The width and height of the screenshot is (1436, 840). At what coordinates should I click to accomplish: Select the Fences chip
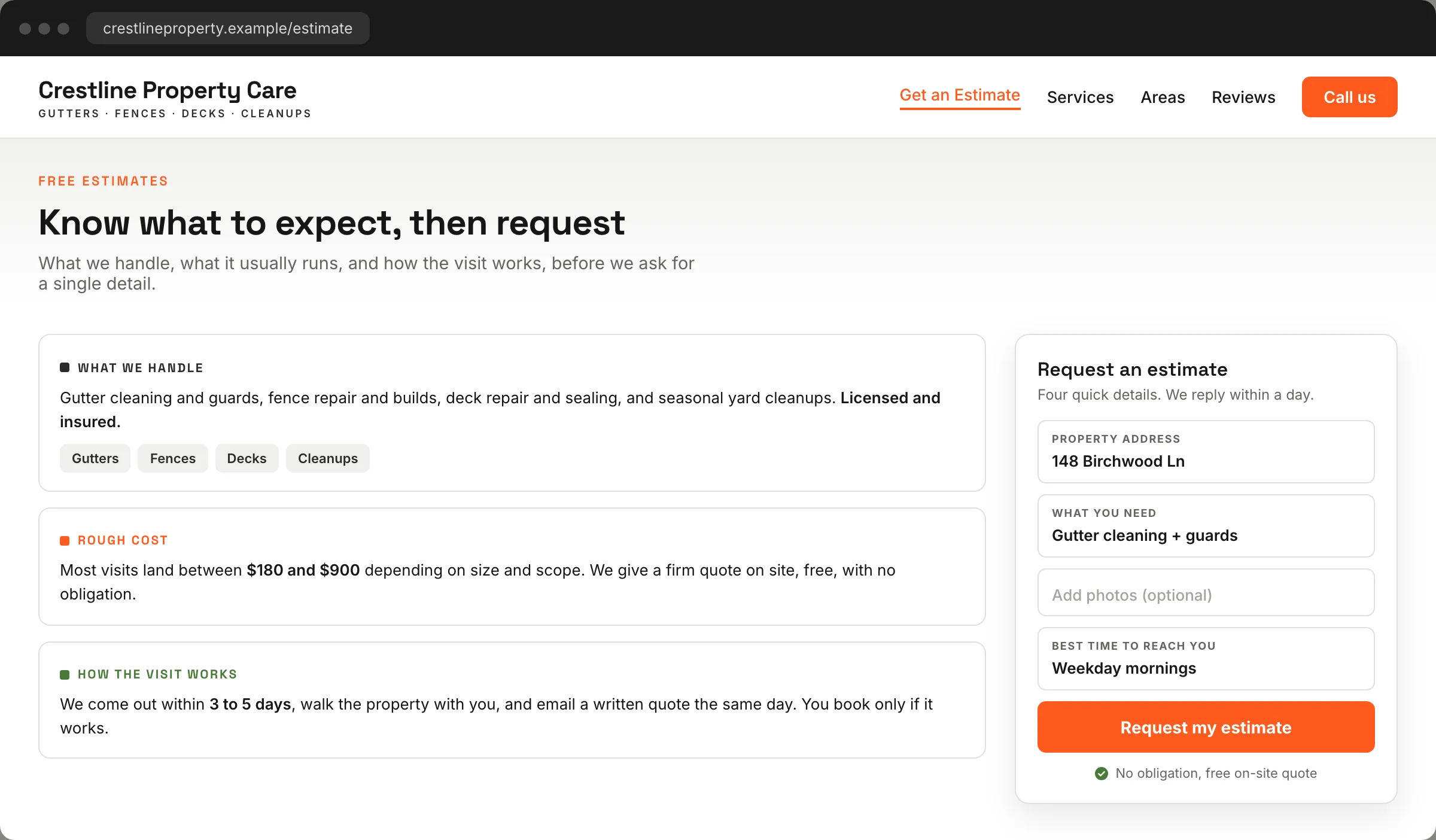[173, 458]
